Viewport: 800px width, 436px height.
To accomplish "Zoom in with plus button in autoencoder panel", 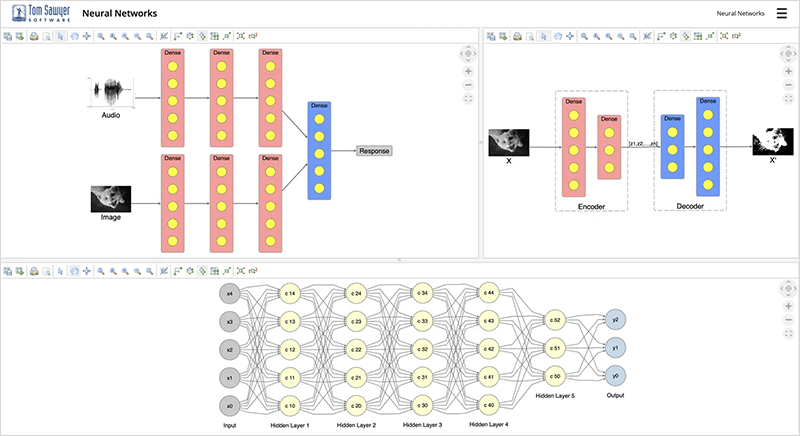I will pyautogui.click(x=788, y=71).
